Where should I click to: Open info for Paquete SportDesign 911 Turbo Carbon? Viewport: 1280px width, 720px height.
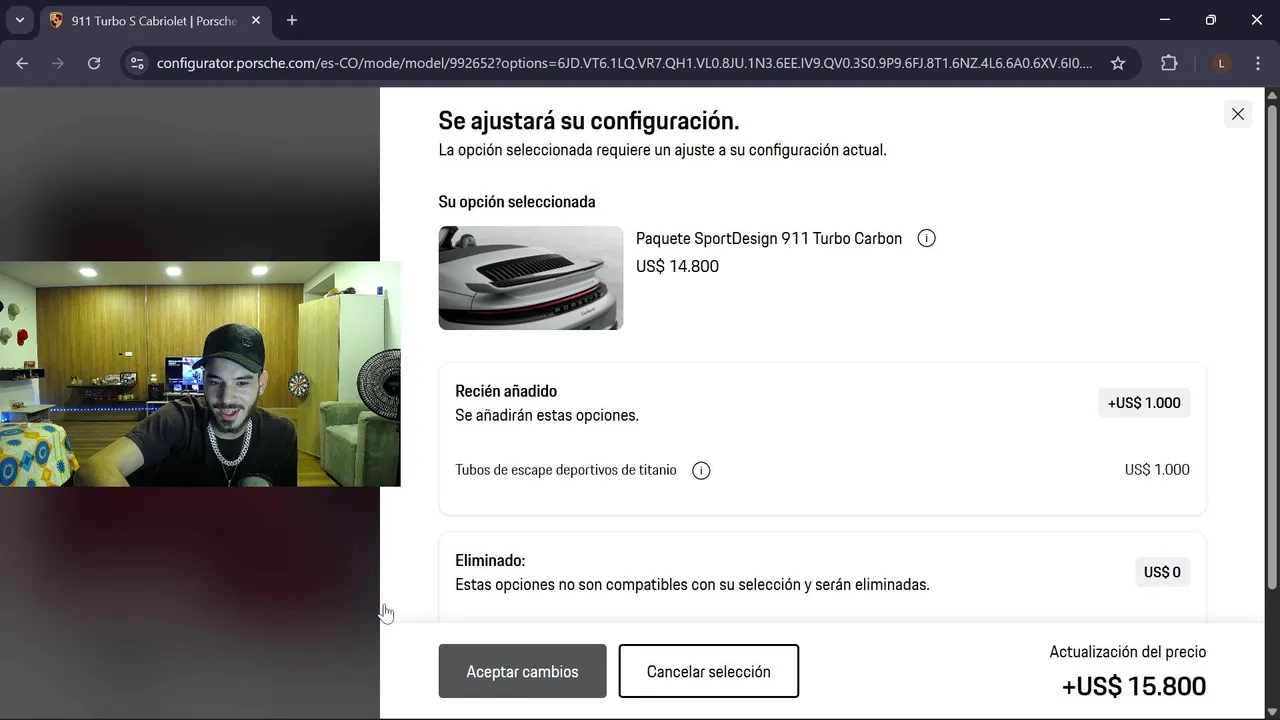[927, 239]
